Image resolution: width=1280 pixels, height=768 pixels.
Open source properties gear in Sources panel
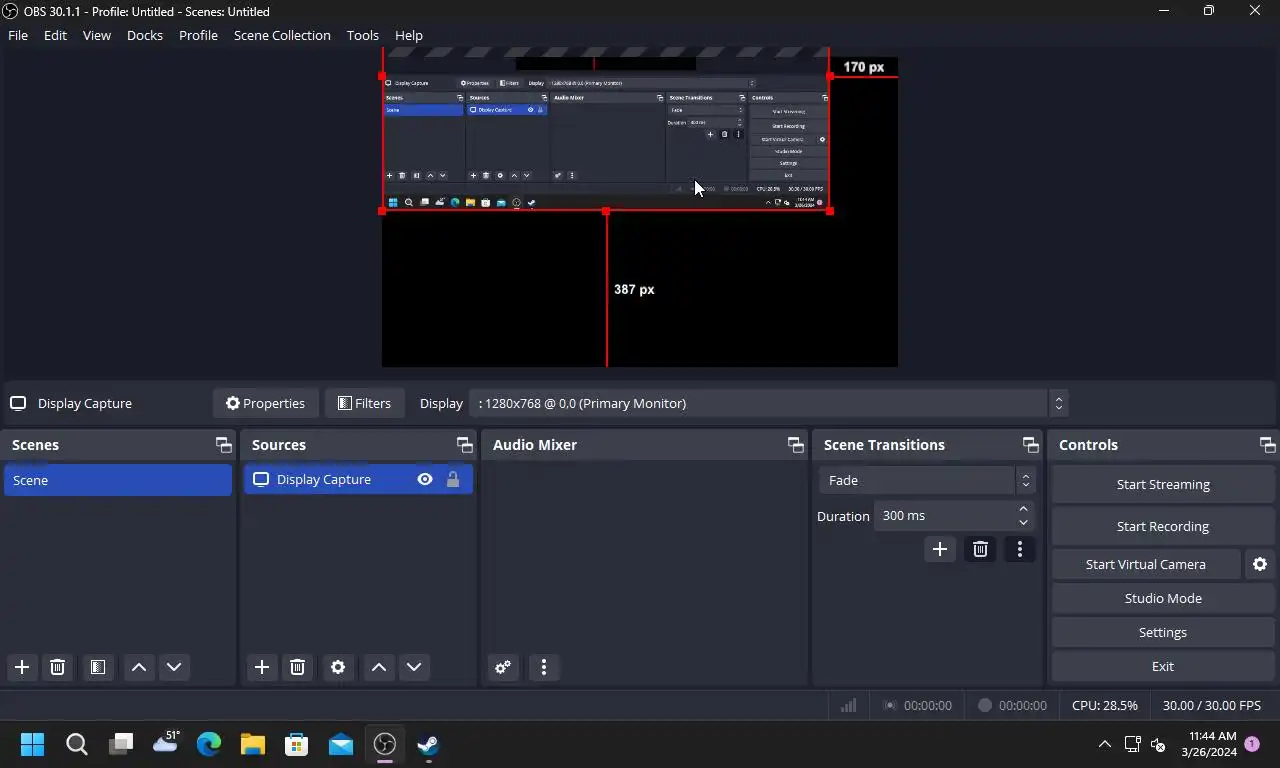(338, 667)
